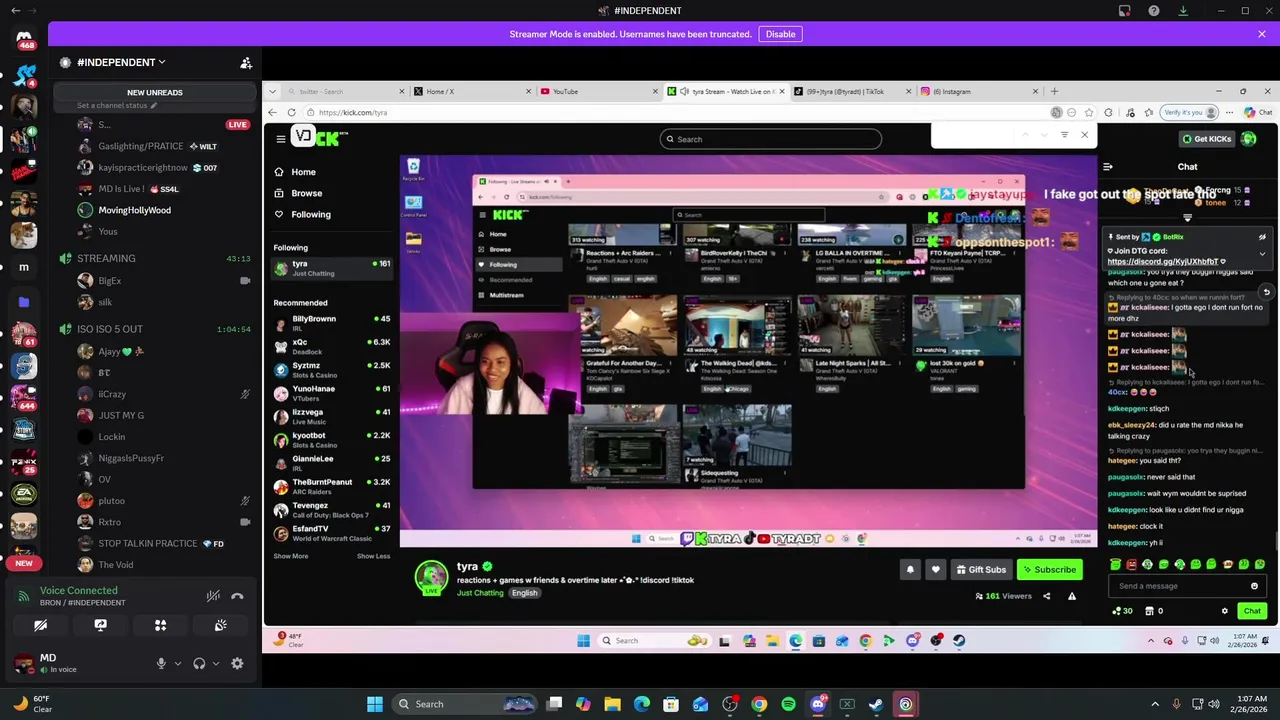The image size is (1280, 720).
Task: Open the emoji picker in chat input
Action: pos(1254,586)
